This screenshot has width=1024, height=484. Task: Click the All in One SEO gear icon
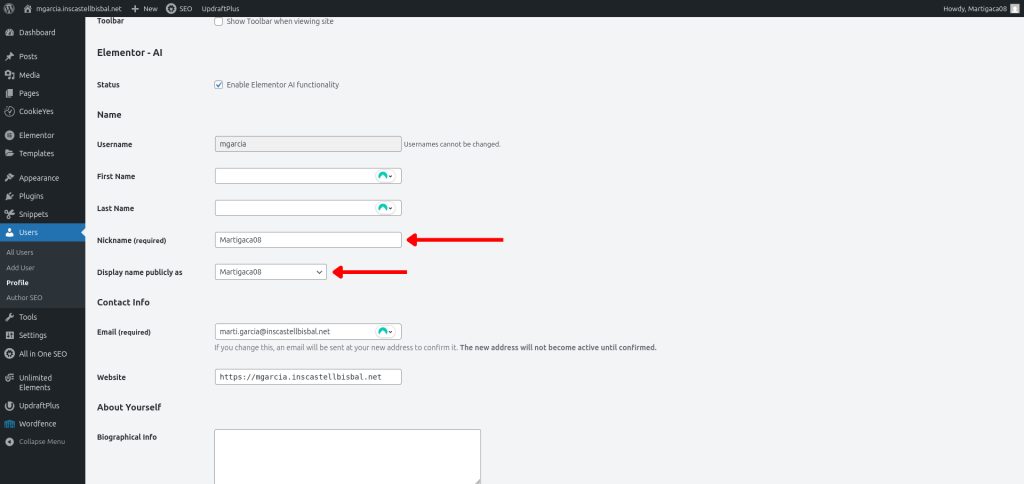pyautogui.click(x=9, y=353)
